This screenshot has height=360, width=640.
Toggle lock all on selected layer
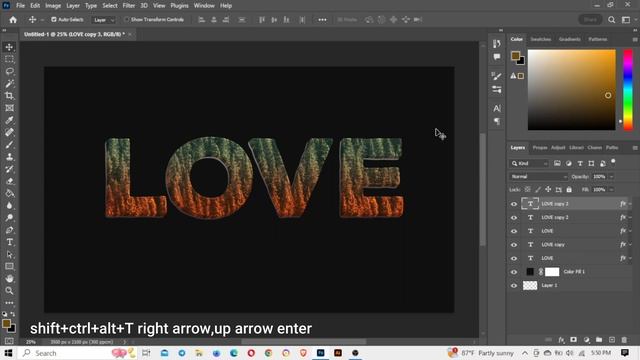[569, 189]
